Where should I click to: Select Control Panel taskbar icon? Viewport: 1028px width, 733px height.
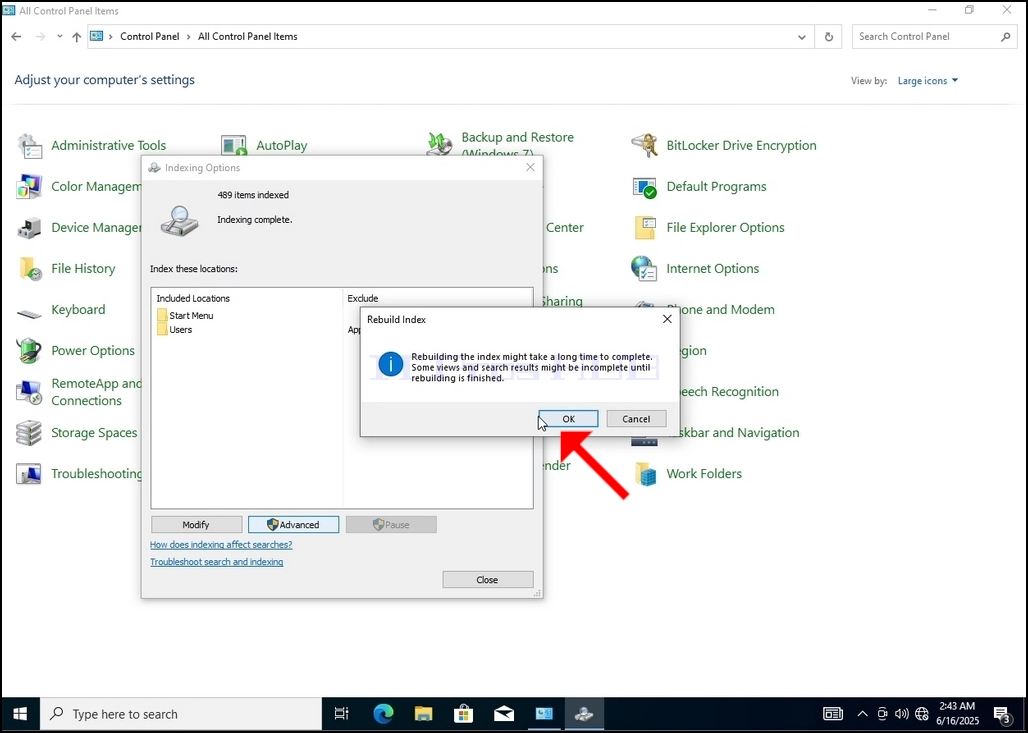[x=544, y=714]
